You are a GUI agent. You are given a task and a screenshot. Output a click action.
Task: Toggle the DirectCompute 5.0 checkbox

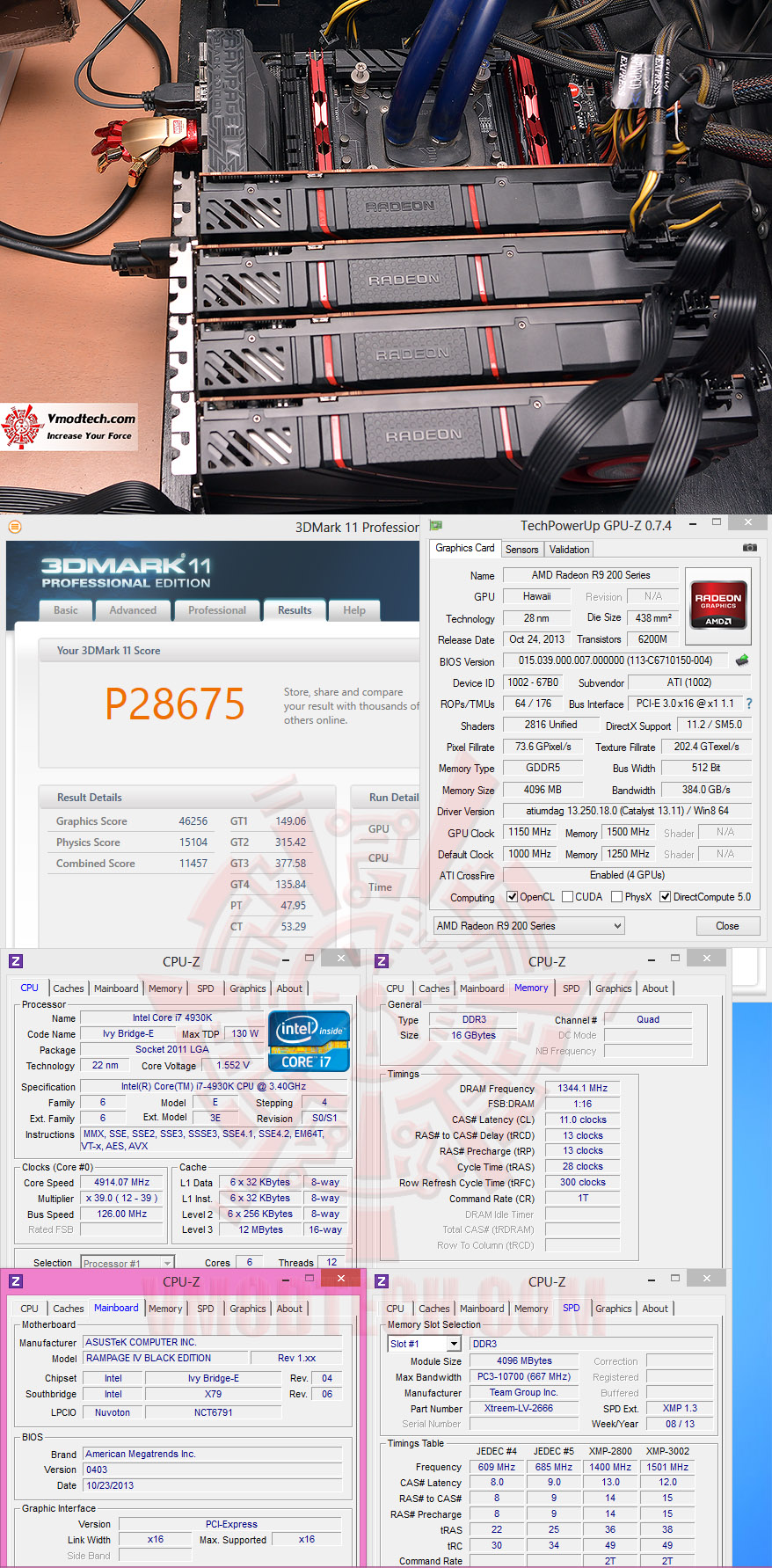[666, 897]
